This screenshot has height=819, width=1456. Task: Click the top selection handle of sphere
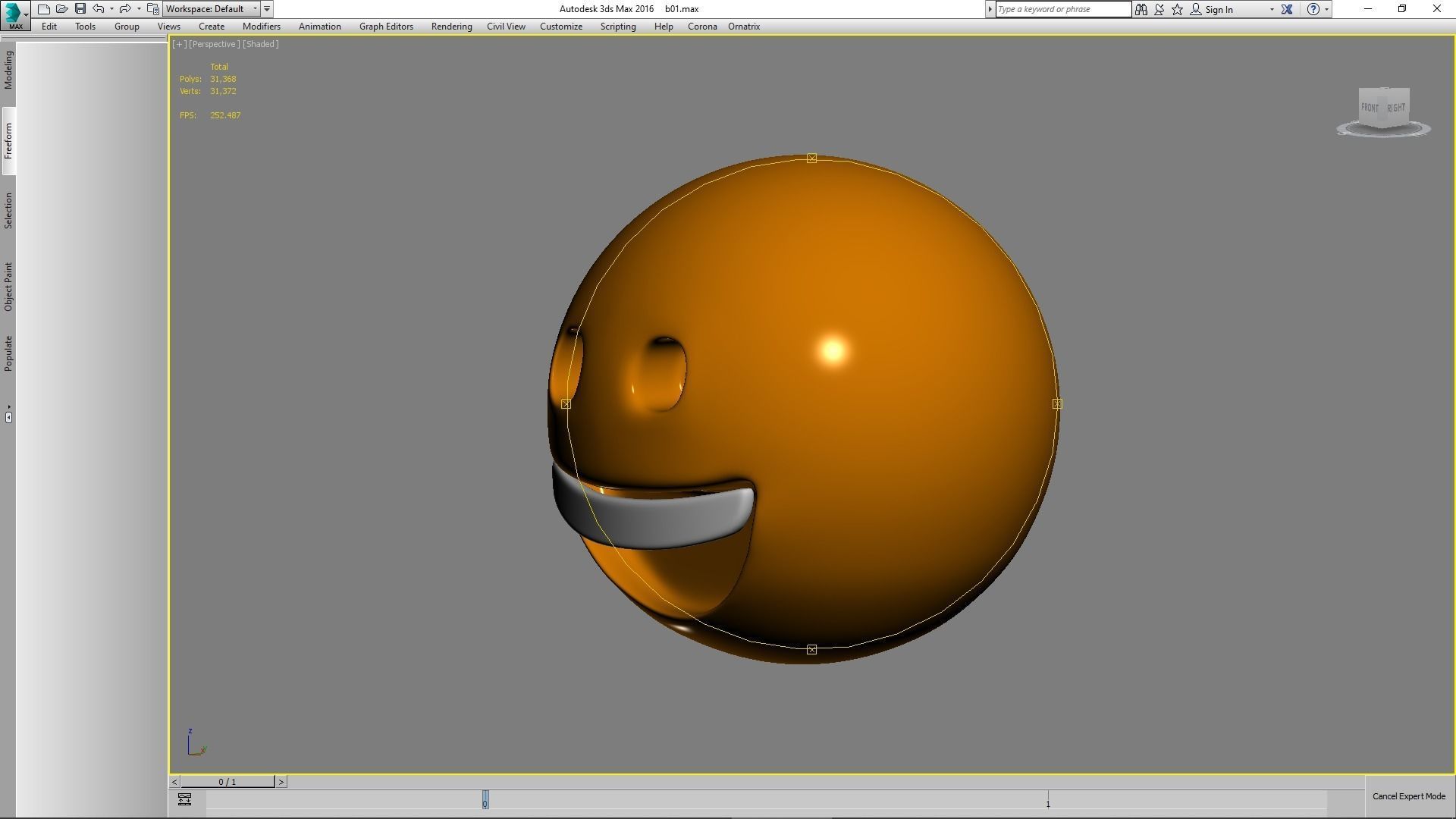[x=811, y=158]
